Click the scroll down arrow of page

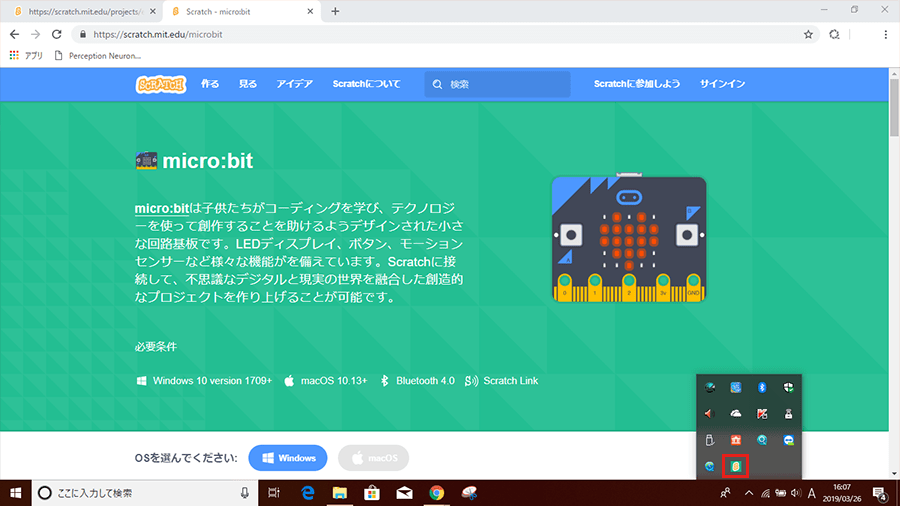(894, 474)
